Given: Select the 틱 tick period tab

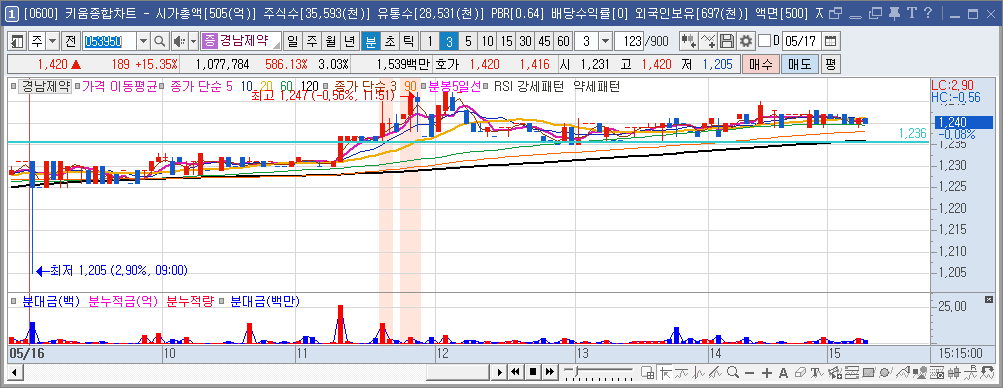Looking at the screenshot, I should point(408,42).
